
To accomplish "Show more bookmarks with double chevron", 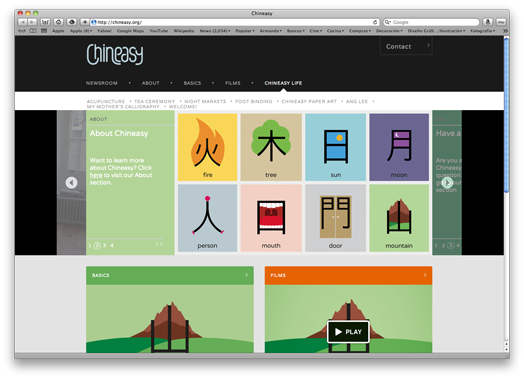I will point(505,31).
